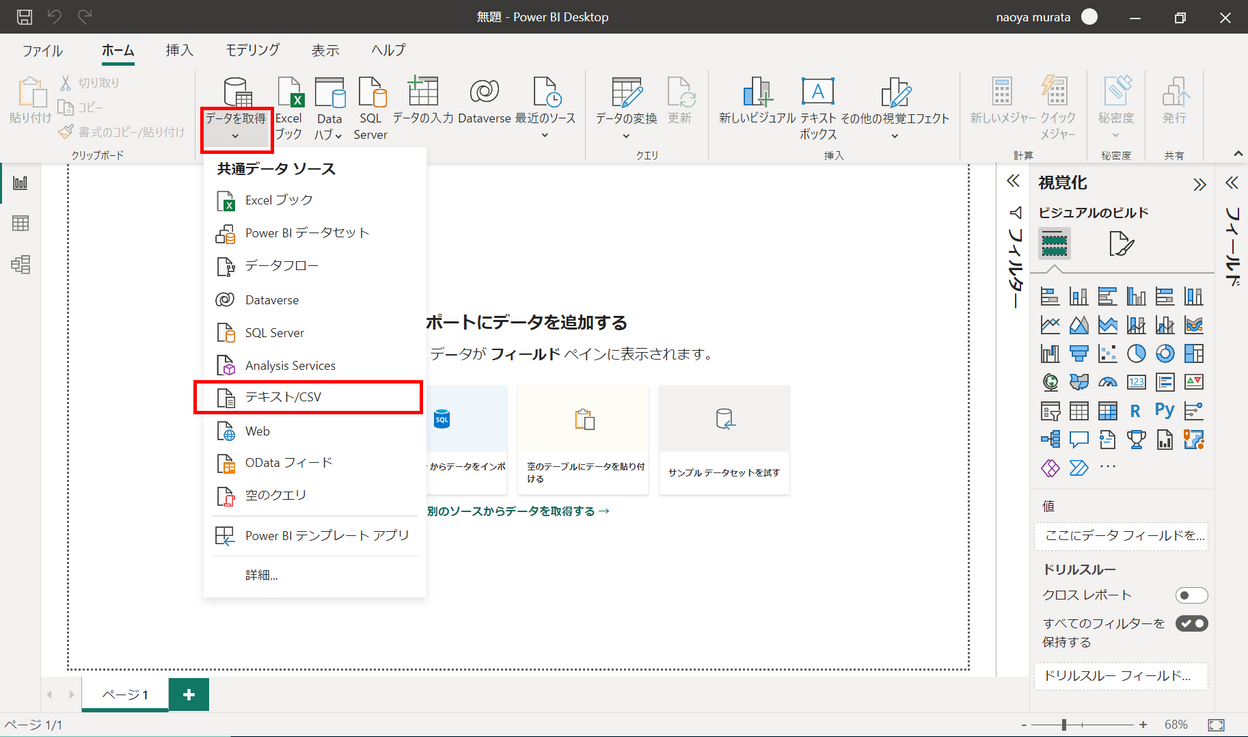Click the サンプル データセットを試す card
Screen dimensions: 1248x737
pyautogui.click(x=724, y=440)
